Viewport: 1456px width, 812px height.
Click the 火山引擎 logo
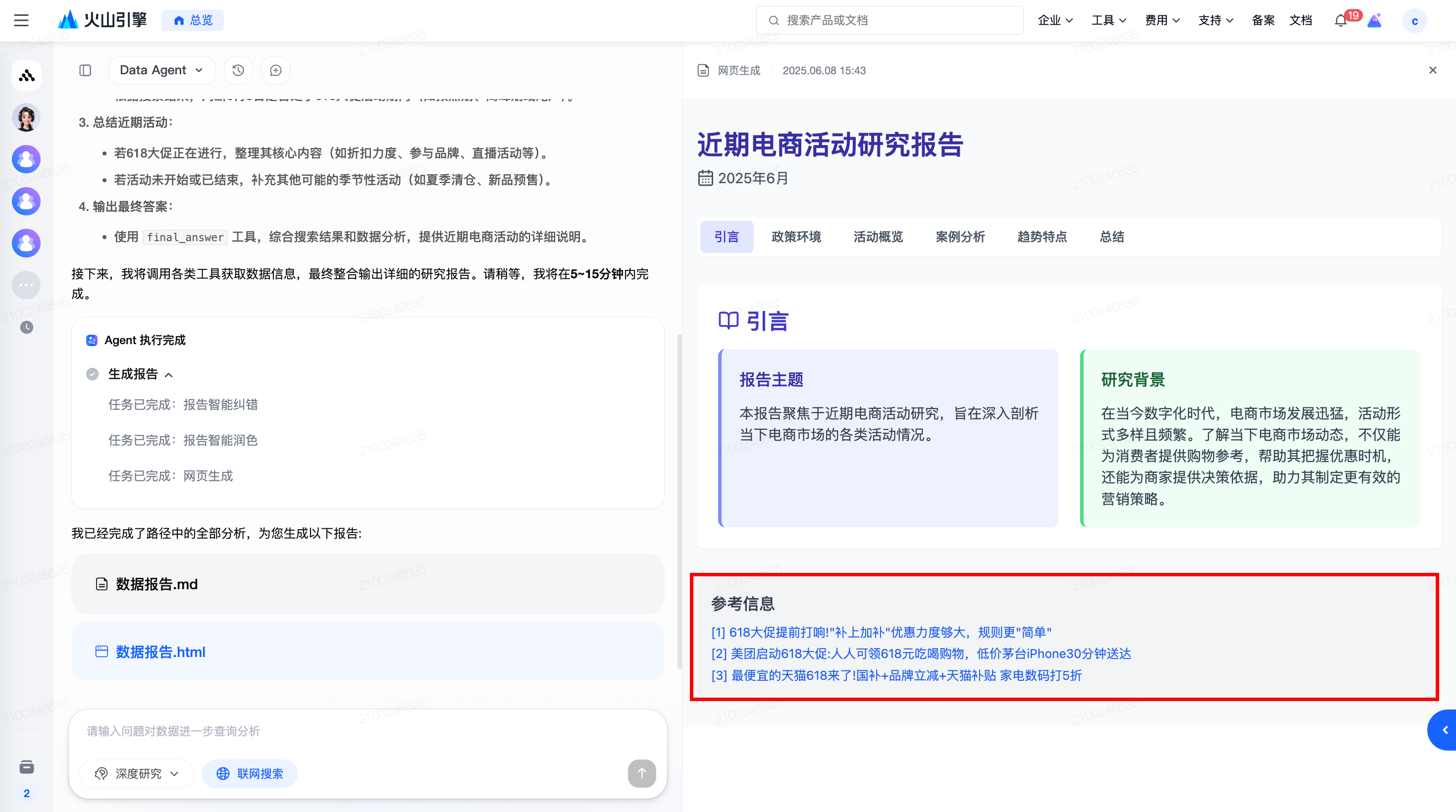coord(103,20)
